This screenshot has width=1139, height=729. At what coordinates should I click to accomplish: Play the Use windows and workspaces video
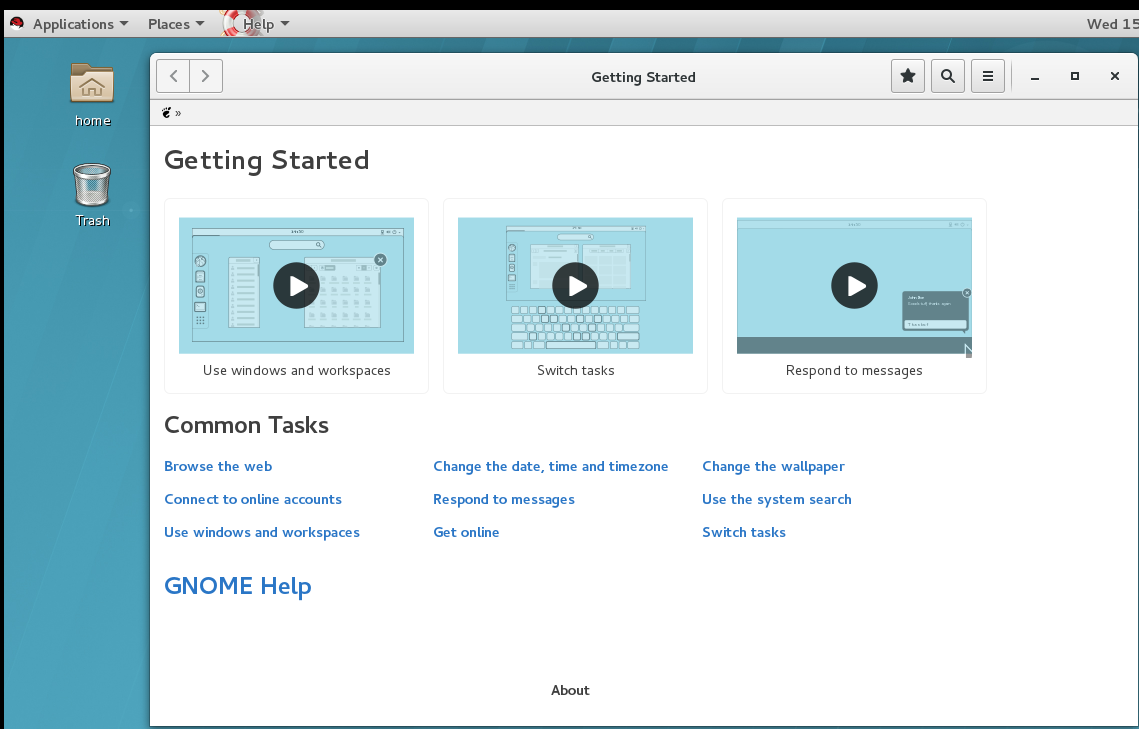tap(296, 285)
